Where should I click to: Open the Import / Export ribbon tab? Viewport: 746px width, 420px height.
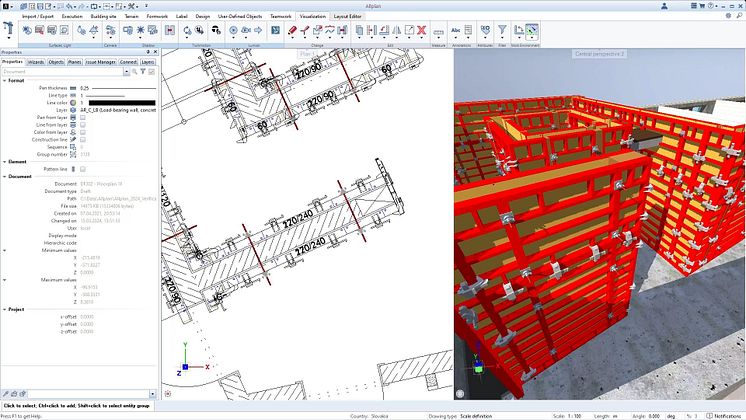[x=38, y=16]
